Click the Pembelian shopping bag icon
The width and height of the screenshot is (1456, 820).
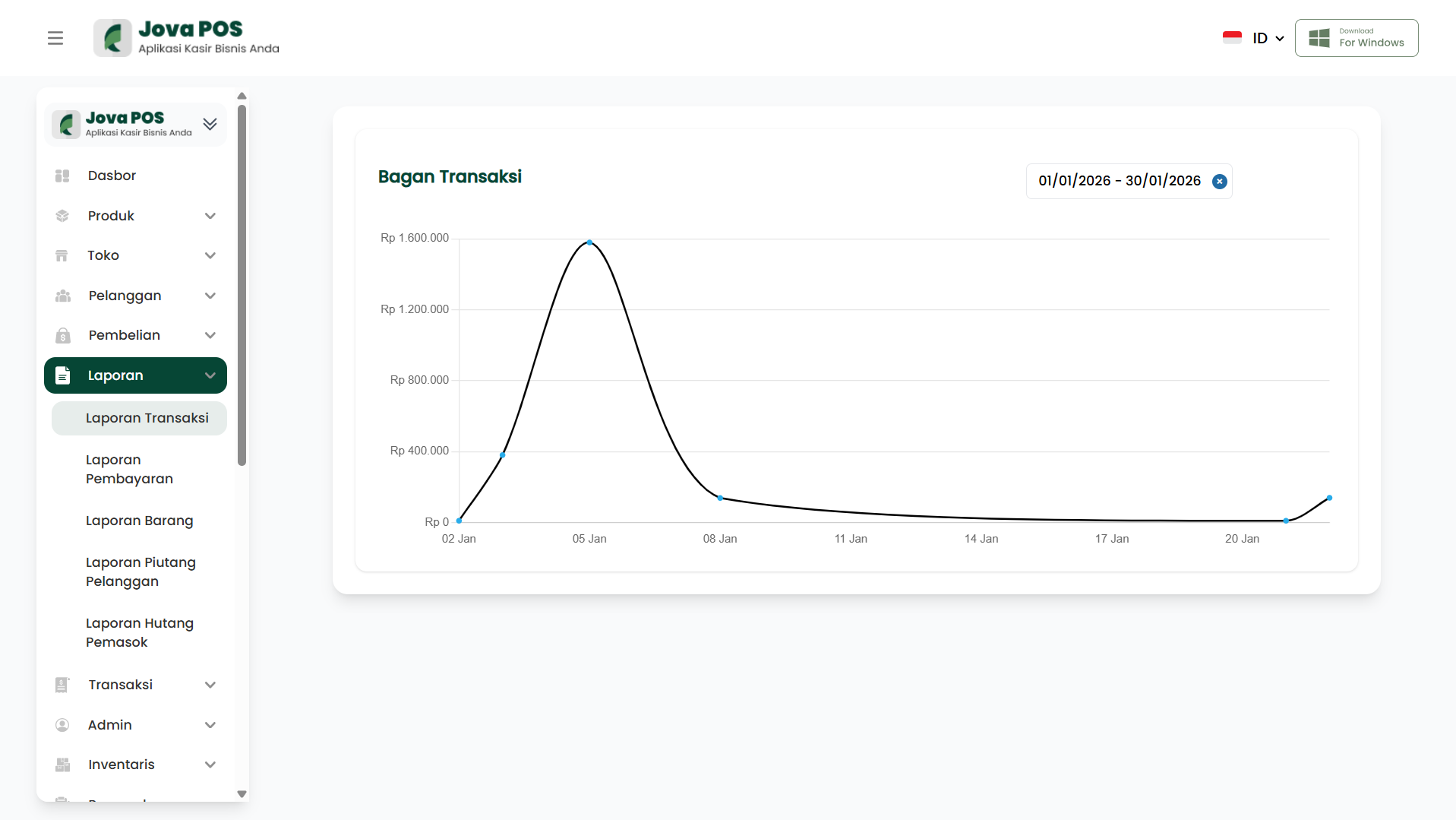pos(62,335)
